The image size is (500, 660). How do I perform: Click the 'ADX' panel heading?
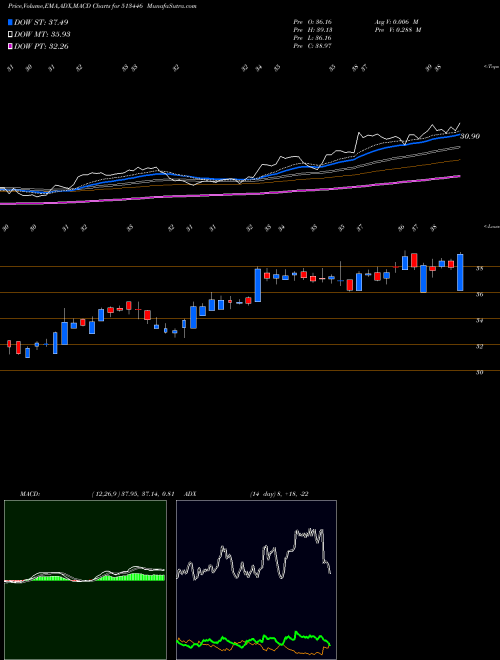click(x=191, y=494)
